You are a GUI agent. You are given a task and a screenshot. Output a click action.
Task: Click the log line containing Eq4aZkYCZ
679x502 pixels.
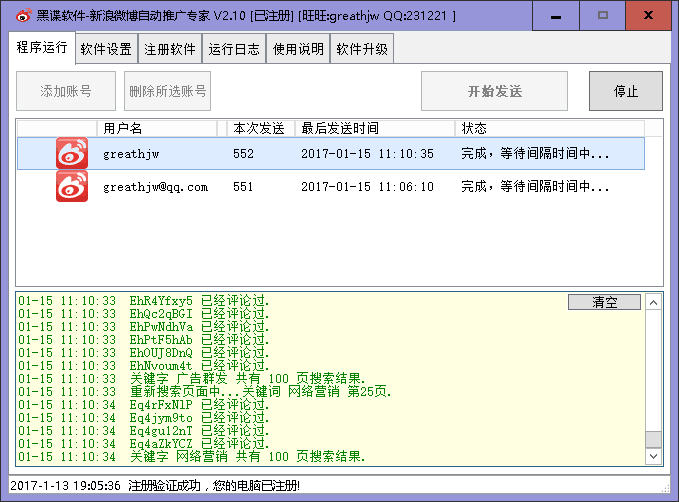pyautogui.click(x=144, y=444)
